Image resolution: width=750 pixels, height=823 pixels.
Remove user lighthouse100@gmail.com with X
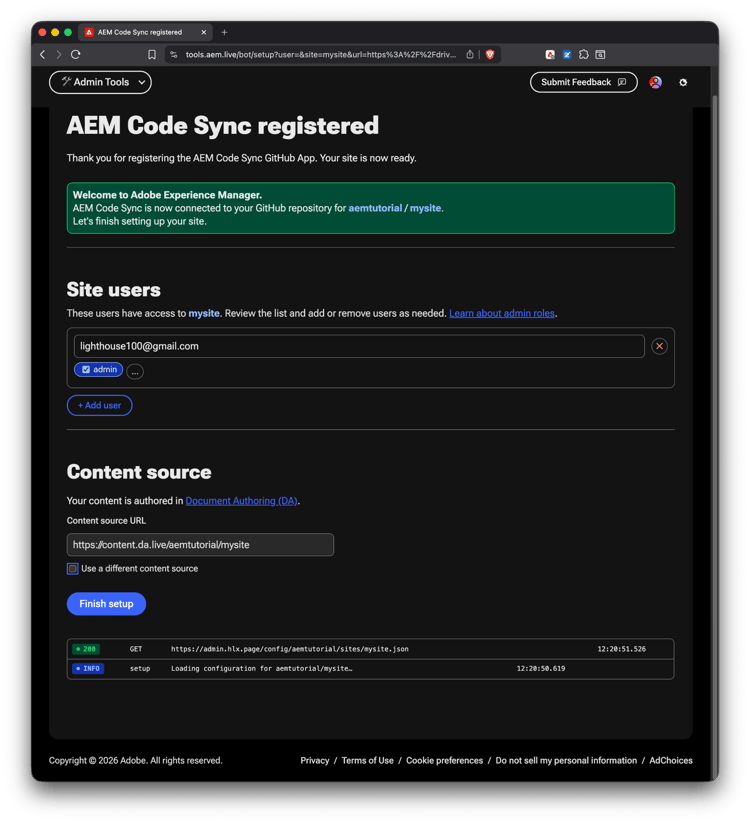(659, 346)
